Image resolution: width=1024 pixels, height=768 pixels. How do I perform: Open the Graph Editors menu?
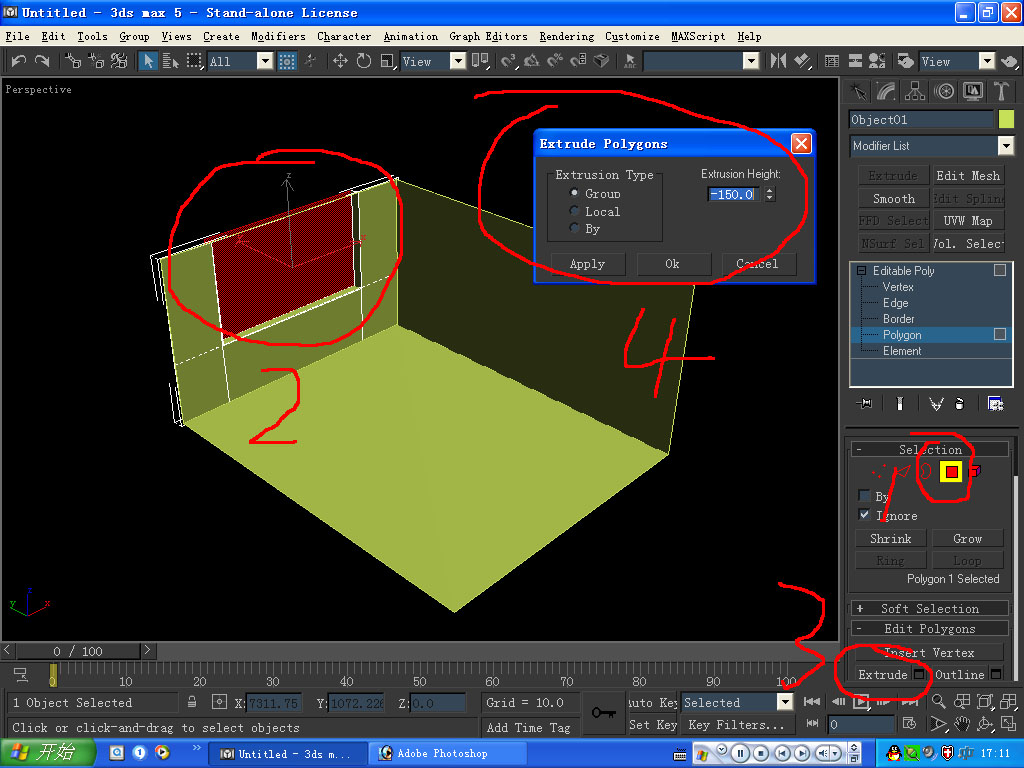click(x=488, y=36)
